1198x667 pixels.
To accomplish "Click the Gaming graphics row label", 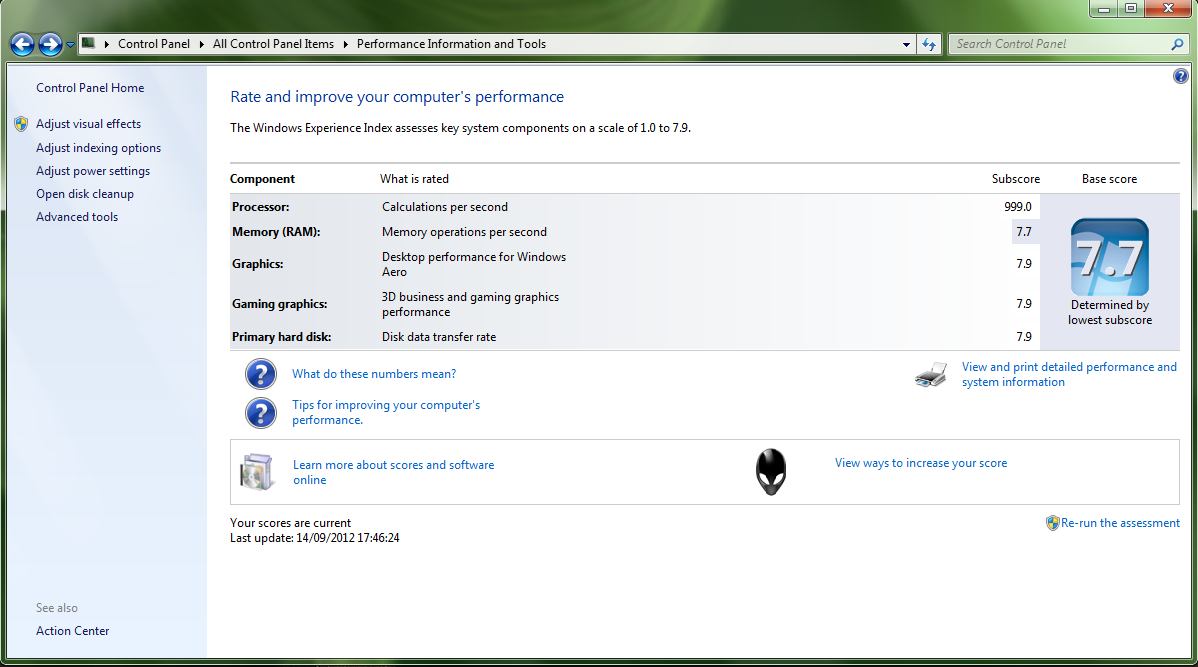I will coord(280,304).
